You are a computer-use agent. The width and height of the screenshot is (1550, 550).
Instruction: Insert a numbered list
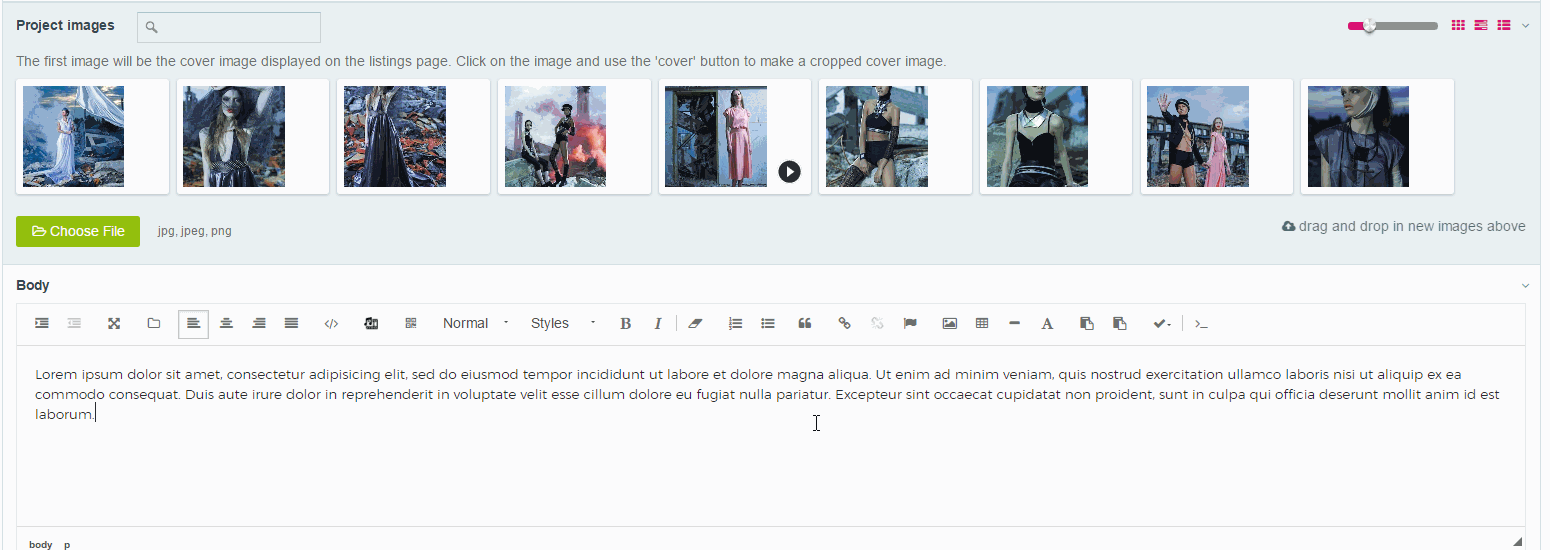pos(736,324)
